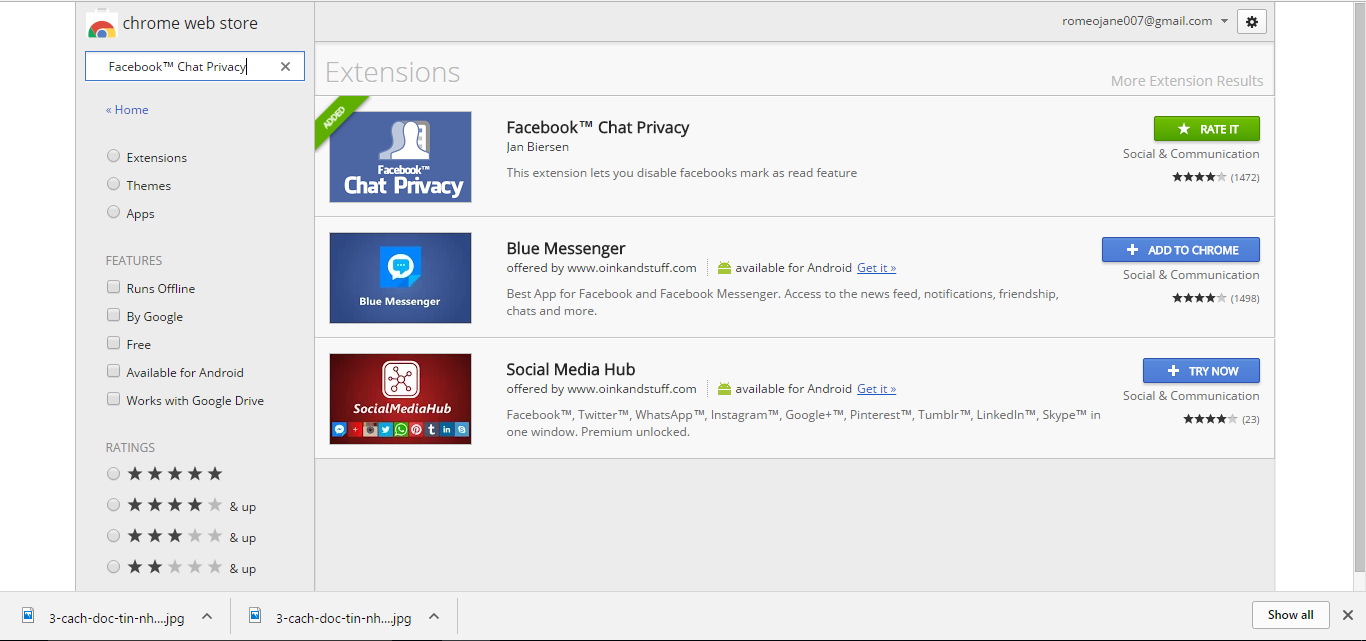Click the Blue Messenger extension icon
1366x641 pixels.
point(400,278)
